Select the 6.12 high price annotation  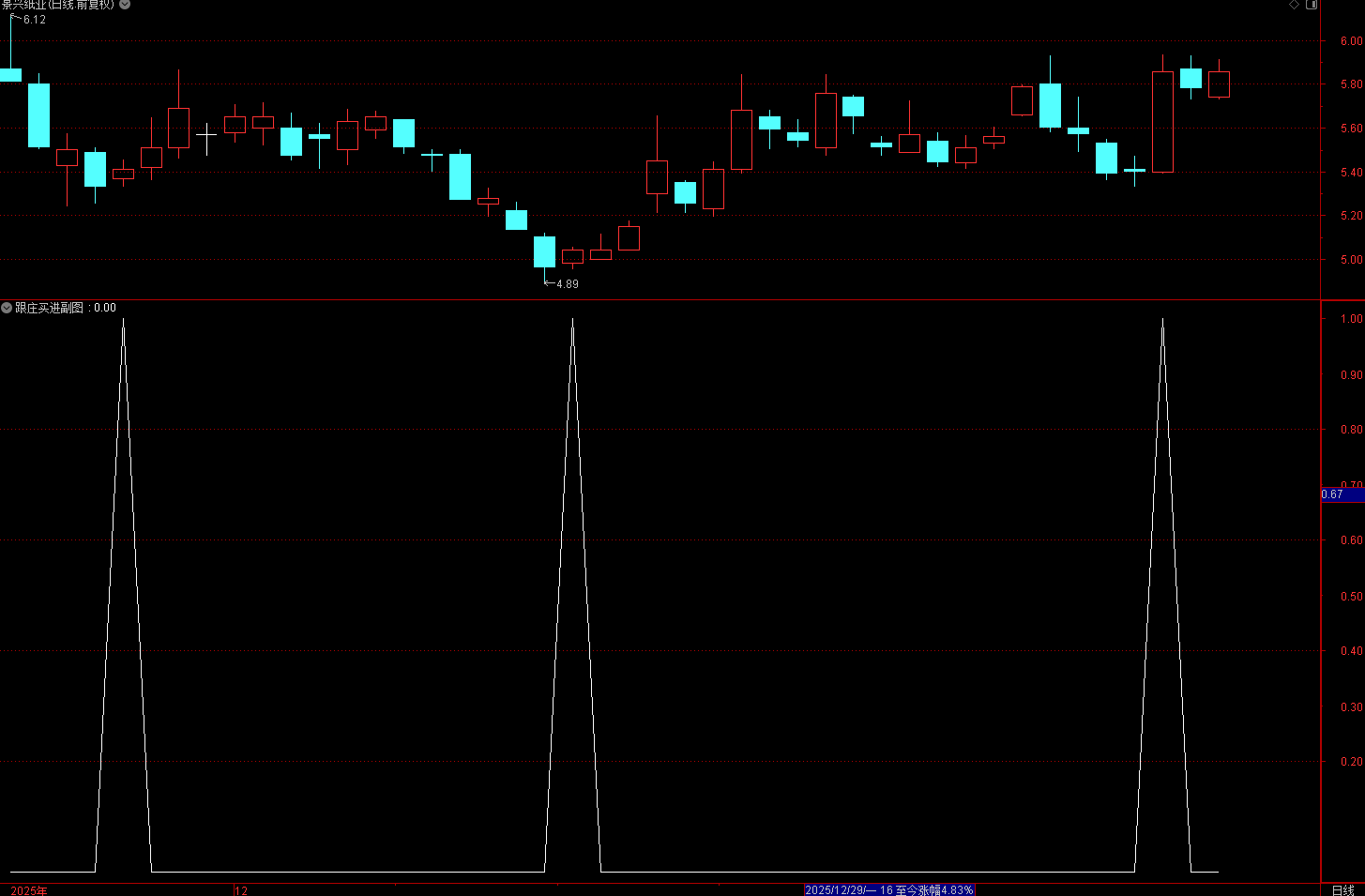(35, 20)
